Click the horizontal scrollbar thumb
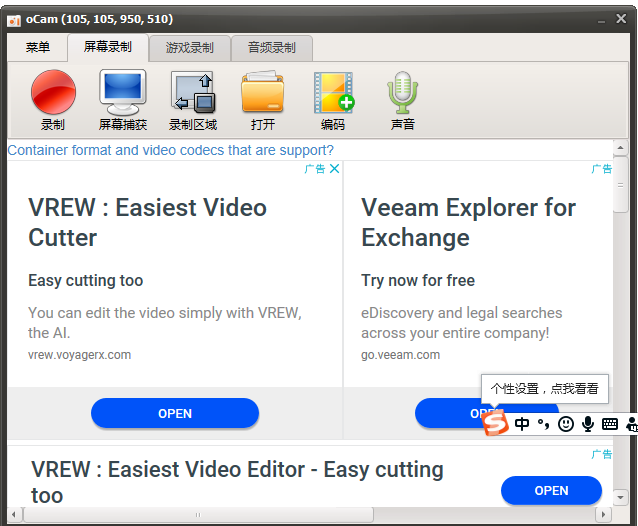Screen dimensions: 638x526 pos(198,515)
